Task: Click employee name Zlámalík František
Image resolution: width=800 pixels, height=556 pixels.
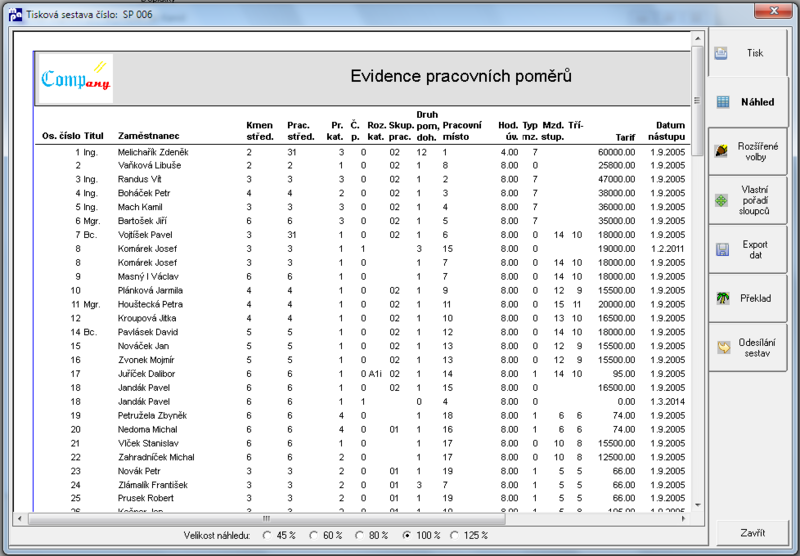Action: (153, 485)
